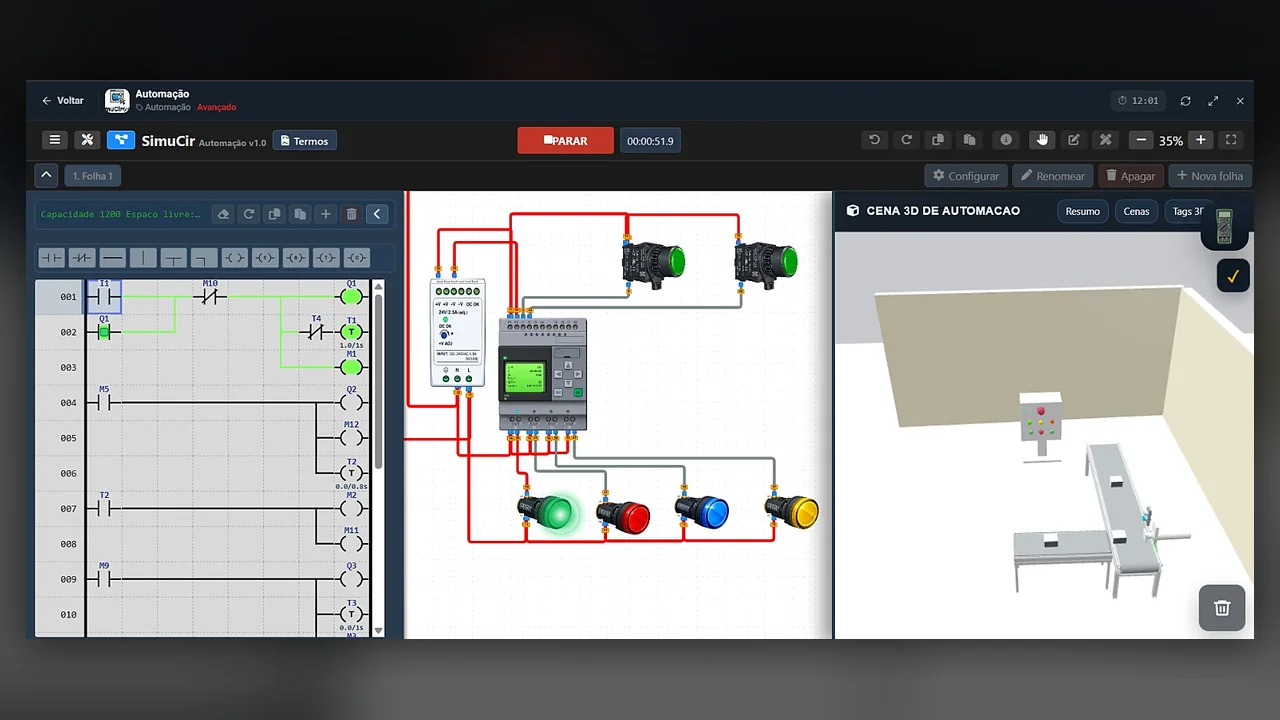Select the ruler and pencil design tool
Viewport: 1280px width, 720px height.
point(1105,140)
